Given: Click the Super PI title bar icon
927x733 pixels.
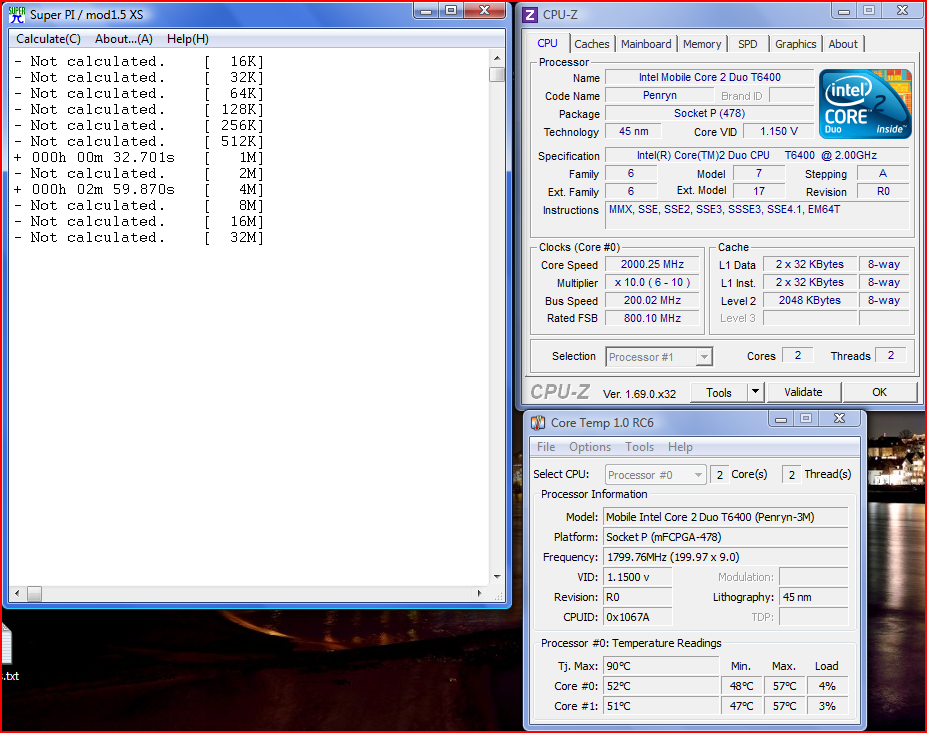Looking at the screenshot, I should pos(17,14).
